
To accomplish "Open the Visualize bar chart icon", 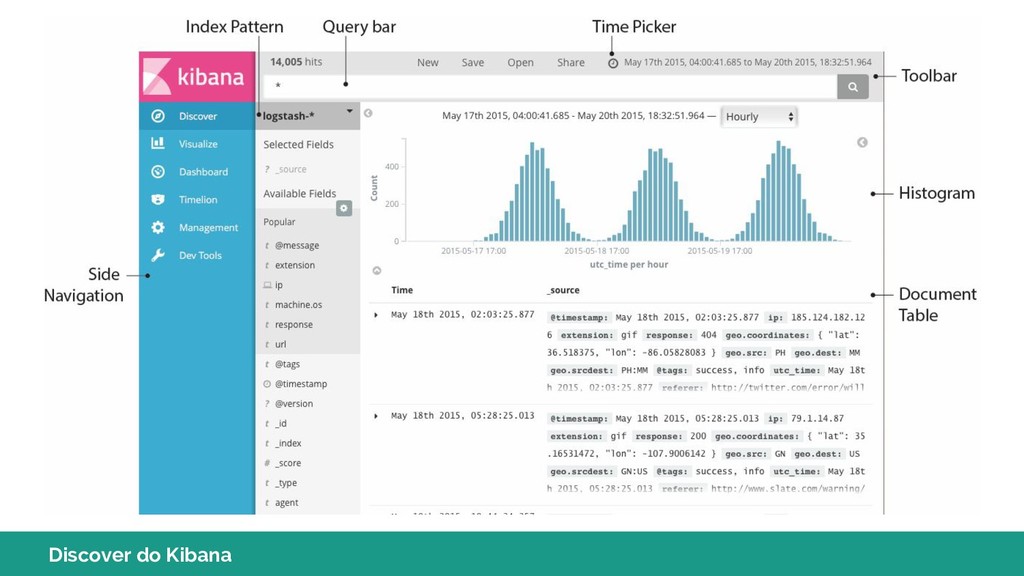I will (x=158, y=143).
